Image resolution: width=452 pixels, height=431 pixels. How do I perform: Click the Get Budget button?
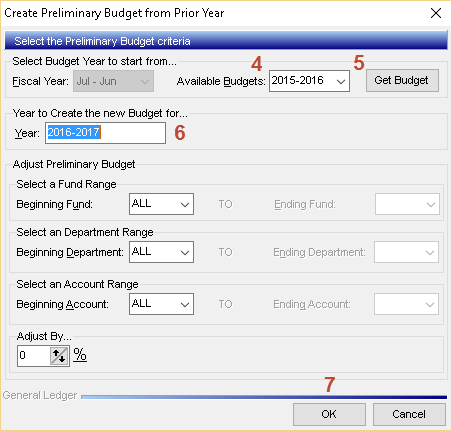point(402,80)
